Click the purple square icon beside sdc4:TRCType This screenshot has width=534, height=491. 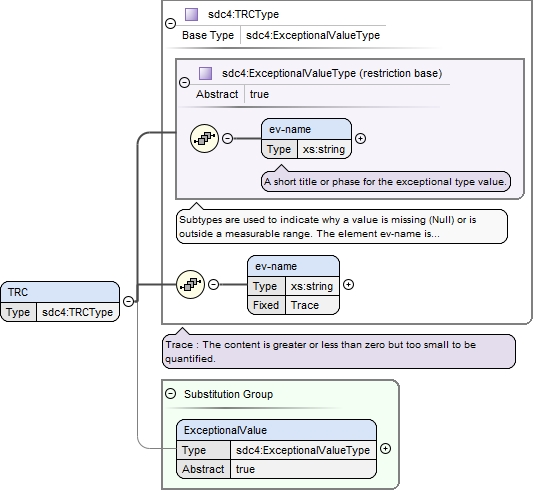coord(191,14)
